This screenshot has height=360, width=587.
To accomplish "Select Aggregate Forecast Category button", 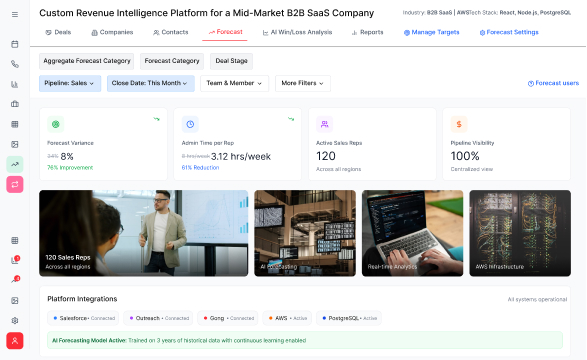I will click(86, 61).
